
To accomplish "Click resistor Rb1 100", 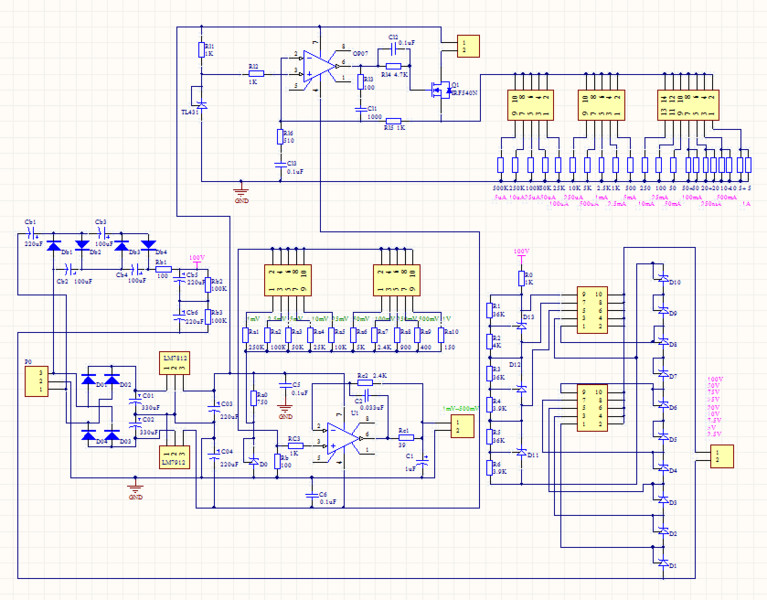I will click(x=162, y=269).
